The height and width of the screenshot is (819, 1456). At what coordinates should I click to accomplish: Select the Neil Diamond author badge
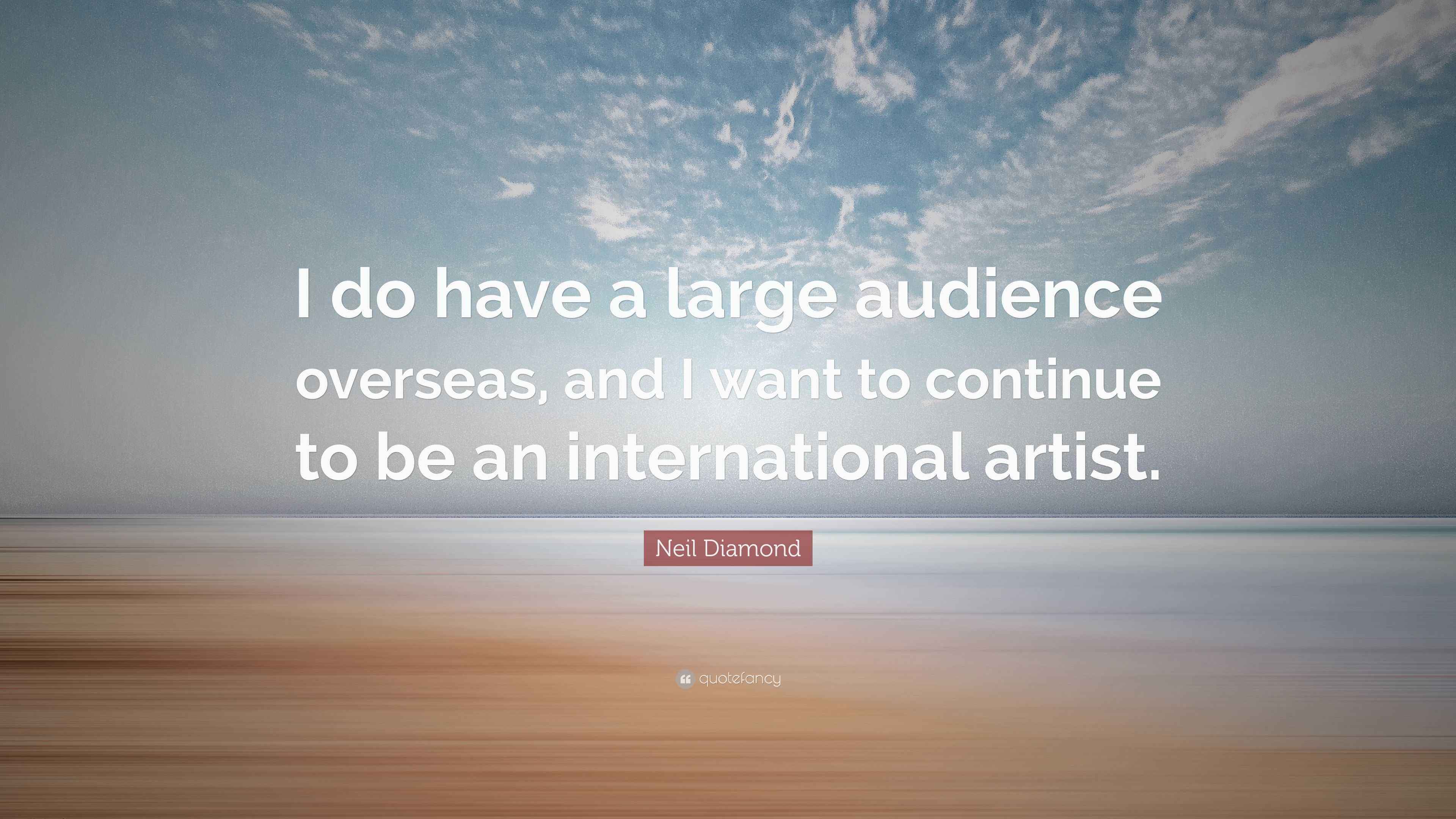pos(728,548)
